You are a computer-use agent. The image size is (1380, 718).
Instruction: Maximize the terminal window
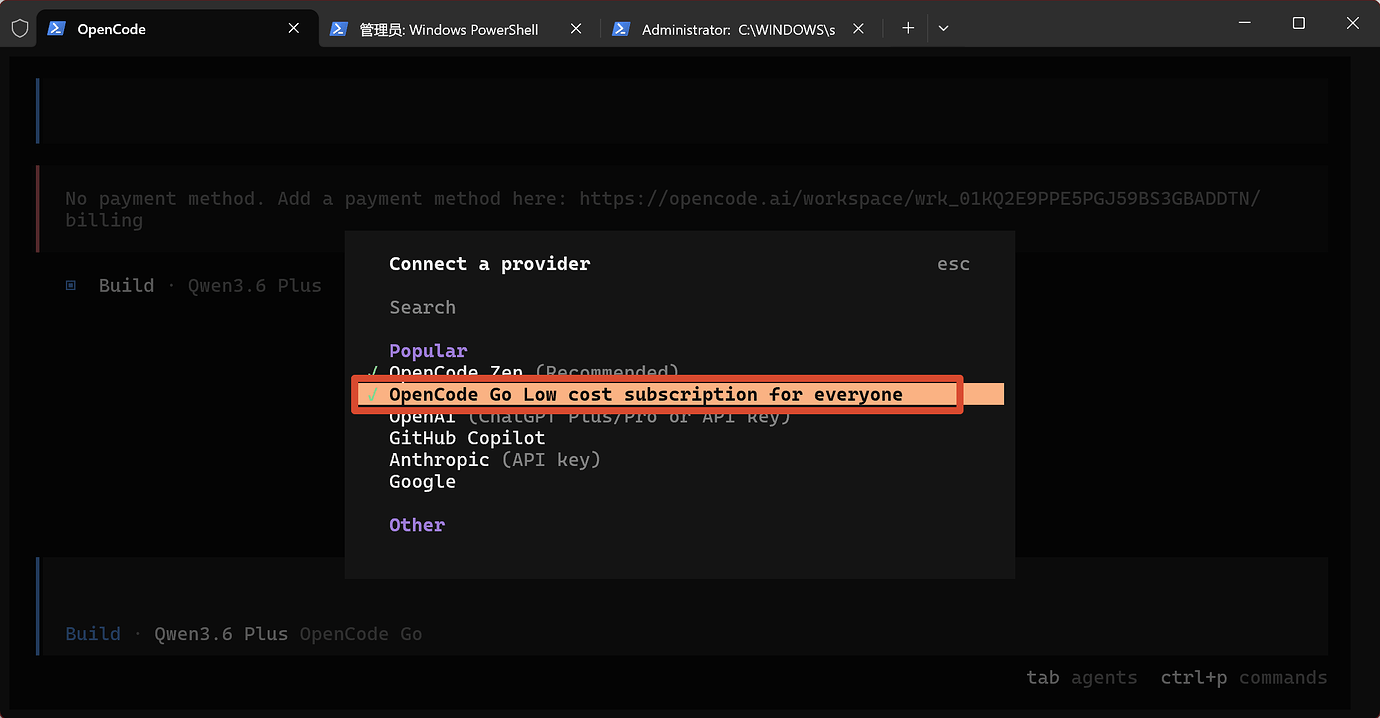[x=1299, y=23]
